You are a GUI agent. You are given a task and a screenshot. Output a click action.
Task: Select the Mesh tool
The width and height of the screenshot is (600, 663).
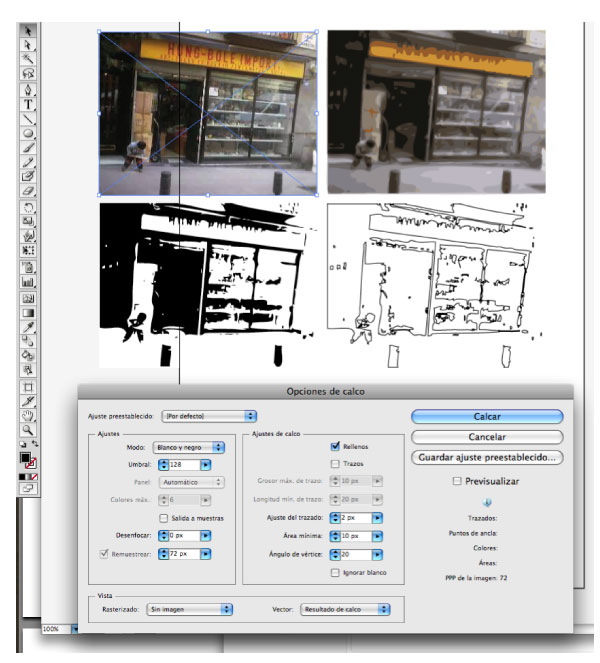[x=28, y=299]
